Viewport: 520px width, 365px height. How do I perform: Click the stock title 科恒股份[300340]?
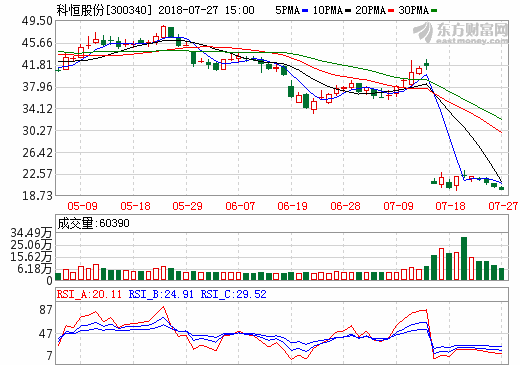(104, 10)
